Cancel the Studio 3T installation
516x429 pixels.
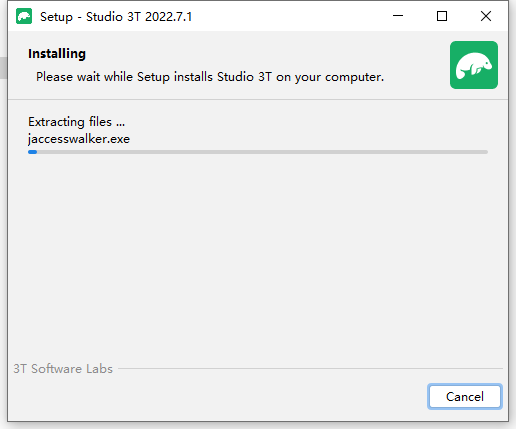(465, 397)
